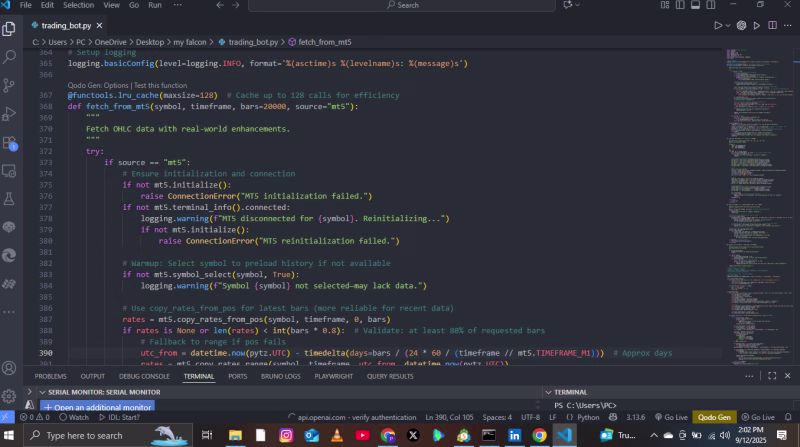This screenshot has height=447, width=800.
Task: Open run file dropdown arrow
Action: [728, 26]
